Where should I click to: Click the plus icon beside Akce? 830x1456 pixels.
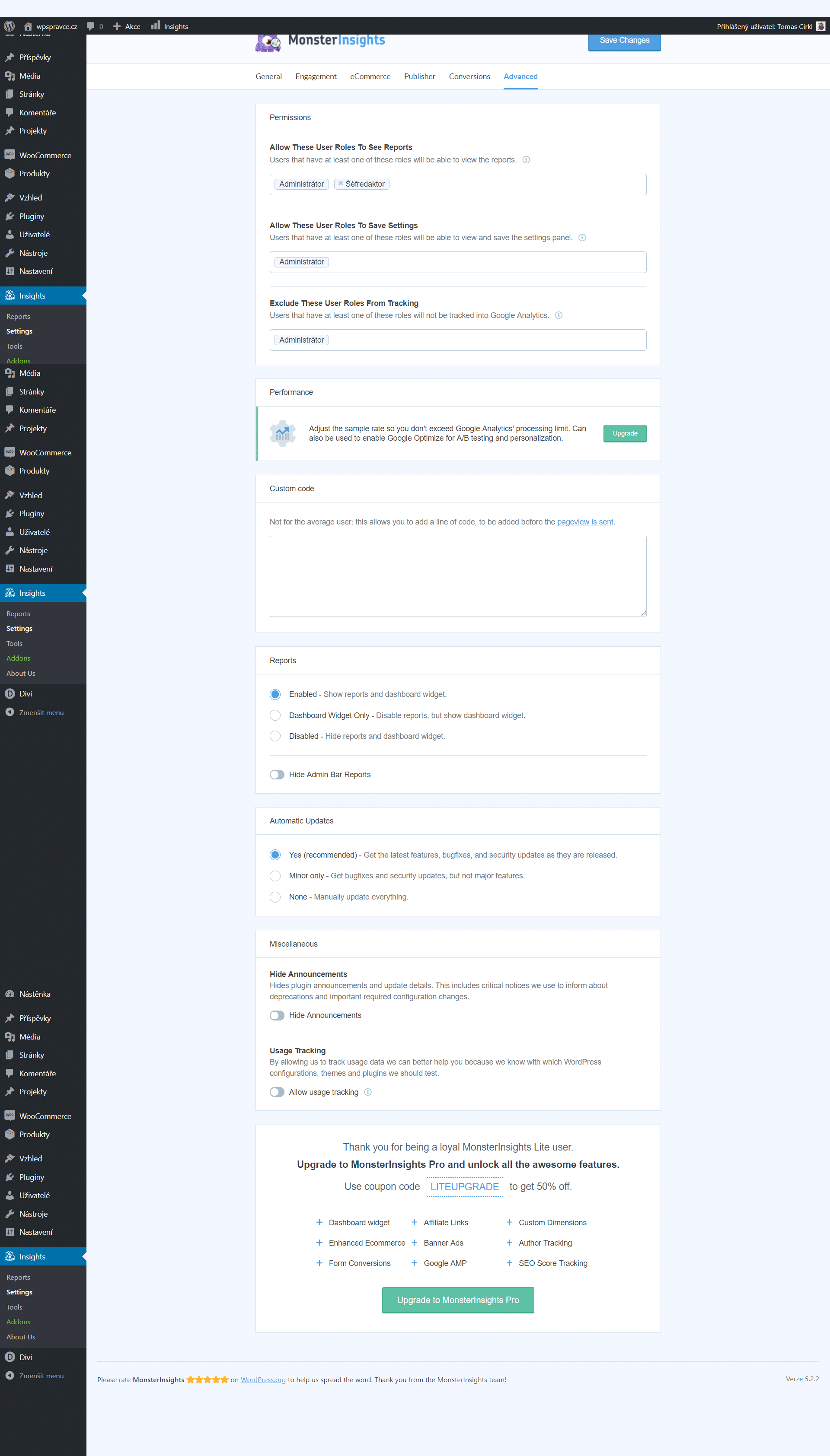click(x=117, y=26)
